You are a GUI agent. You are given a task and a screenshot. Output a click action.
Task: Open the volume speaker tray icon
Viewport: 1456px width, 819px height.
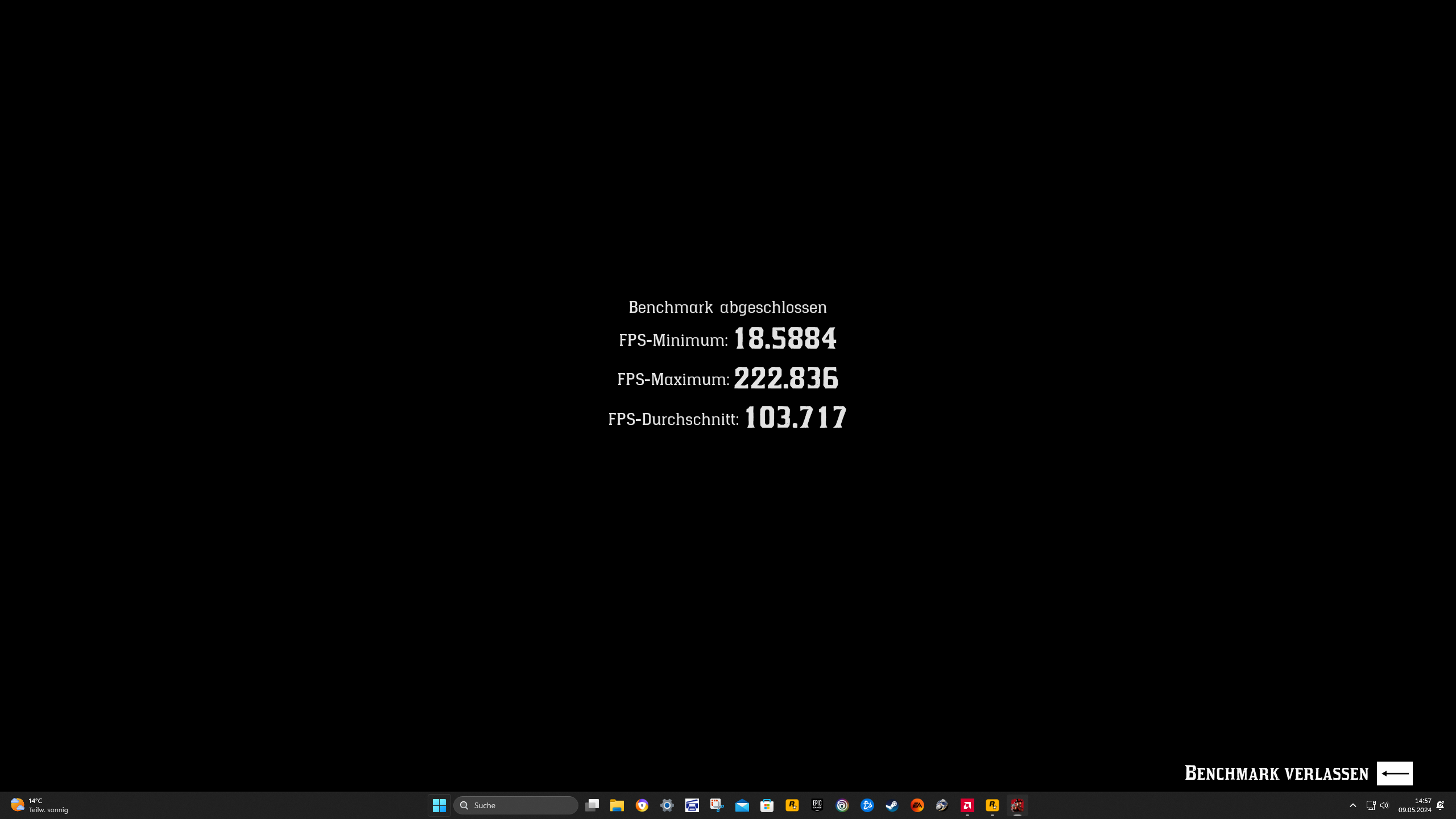pos(1384,805)
